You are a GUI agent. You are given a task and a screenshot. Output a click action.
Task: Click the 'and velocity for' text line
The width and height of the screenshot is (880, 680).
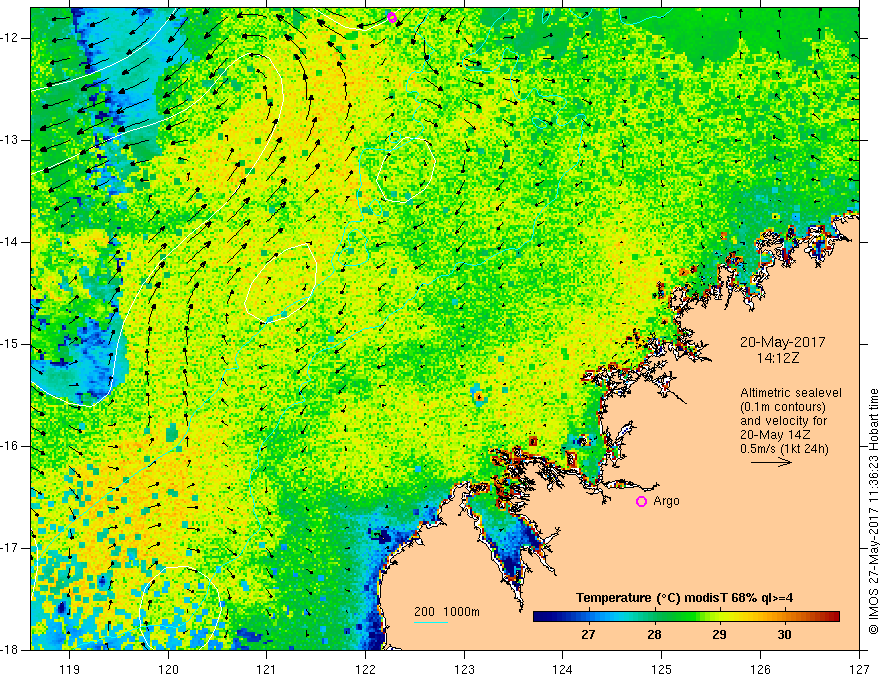pos(783,421)
